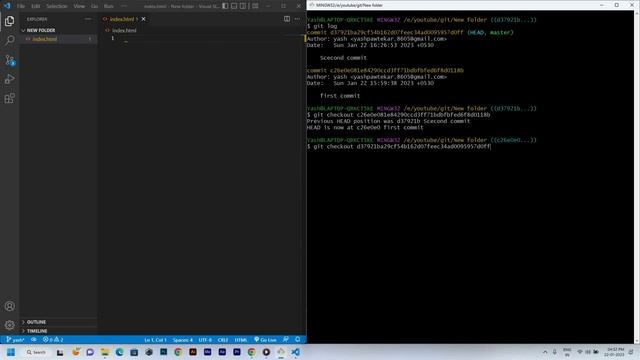
Task: Open Customize Layout icon in title bar
Action: [255, 6]
